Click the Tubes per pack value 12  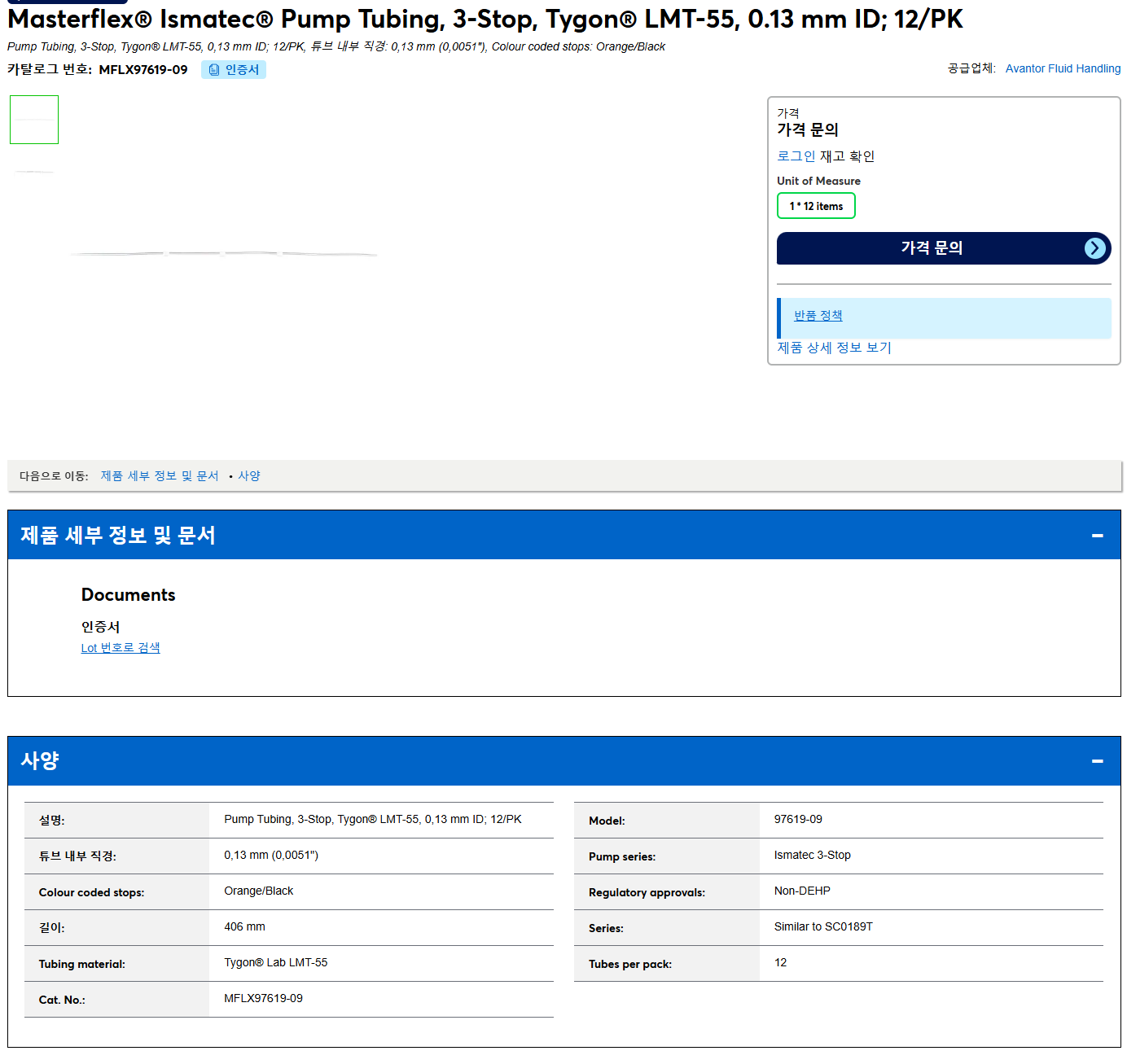tap(780, 963)
